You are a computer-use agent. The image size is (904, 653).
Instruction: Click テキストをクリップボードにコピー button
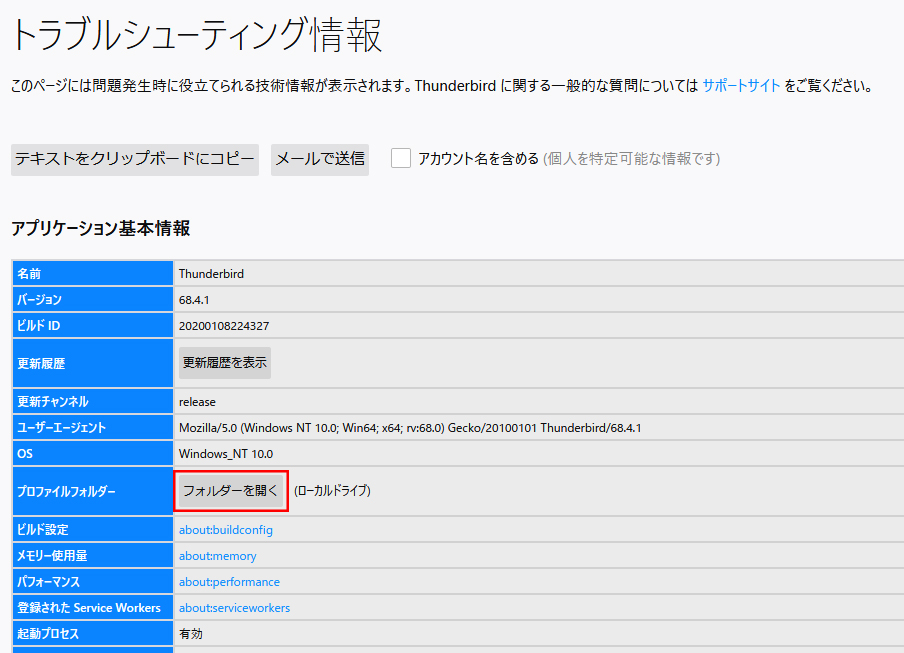pyautogui.click(x=135, y=159)
